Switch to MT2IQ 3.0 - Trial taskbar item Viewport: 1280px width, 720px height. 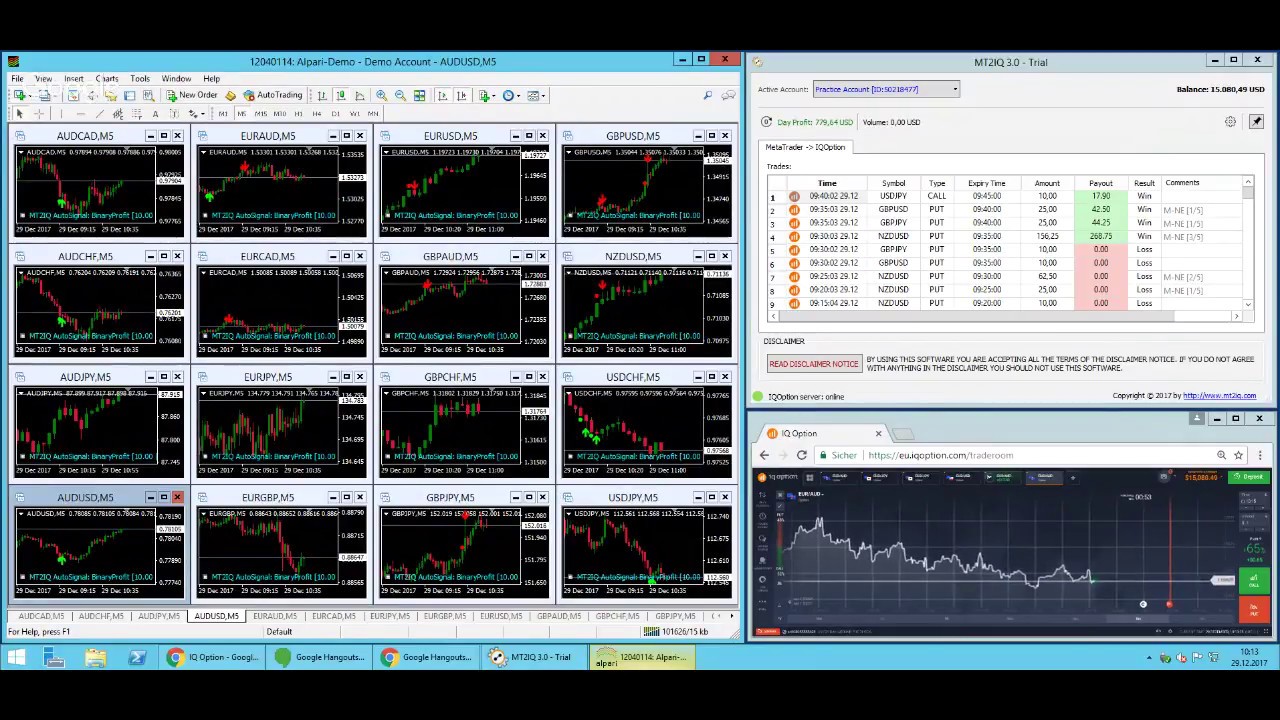click(x=530, y=657)
